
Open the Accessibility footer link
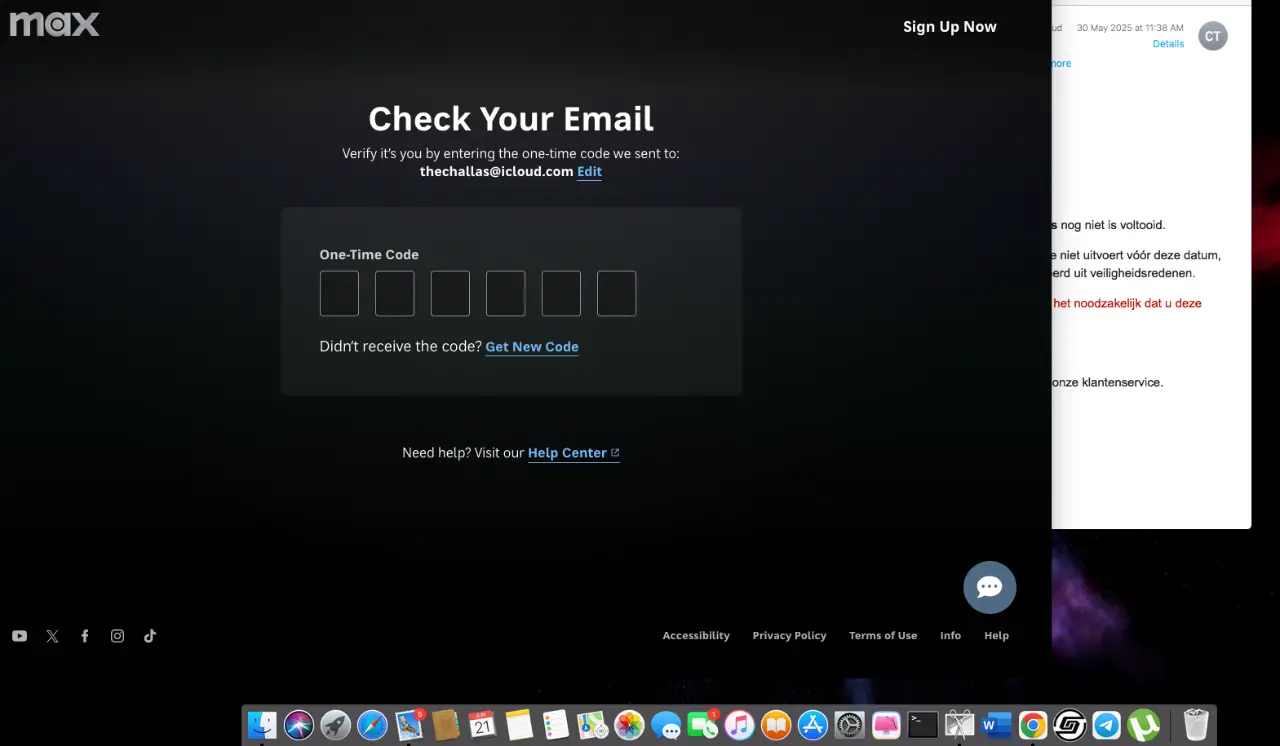click(696, 636)
